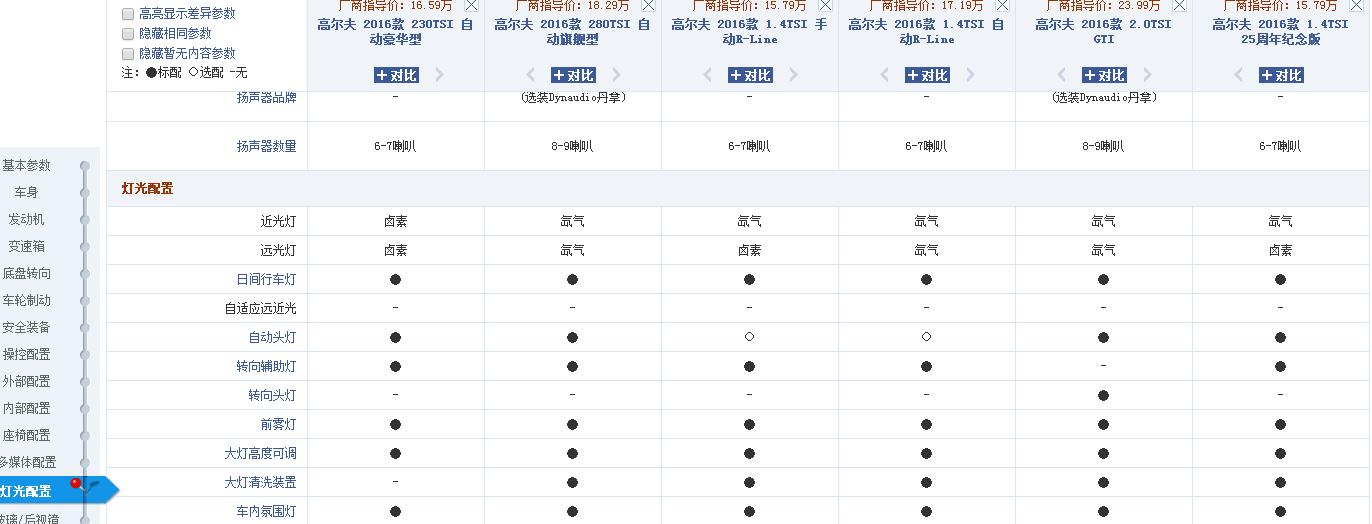
Task: Go to 发动机 section in sidebar
Action: [x=26, y=219]
